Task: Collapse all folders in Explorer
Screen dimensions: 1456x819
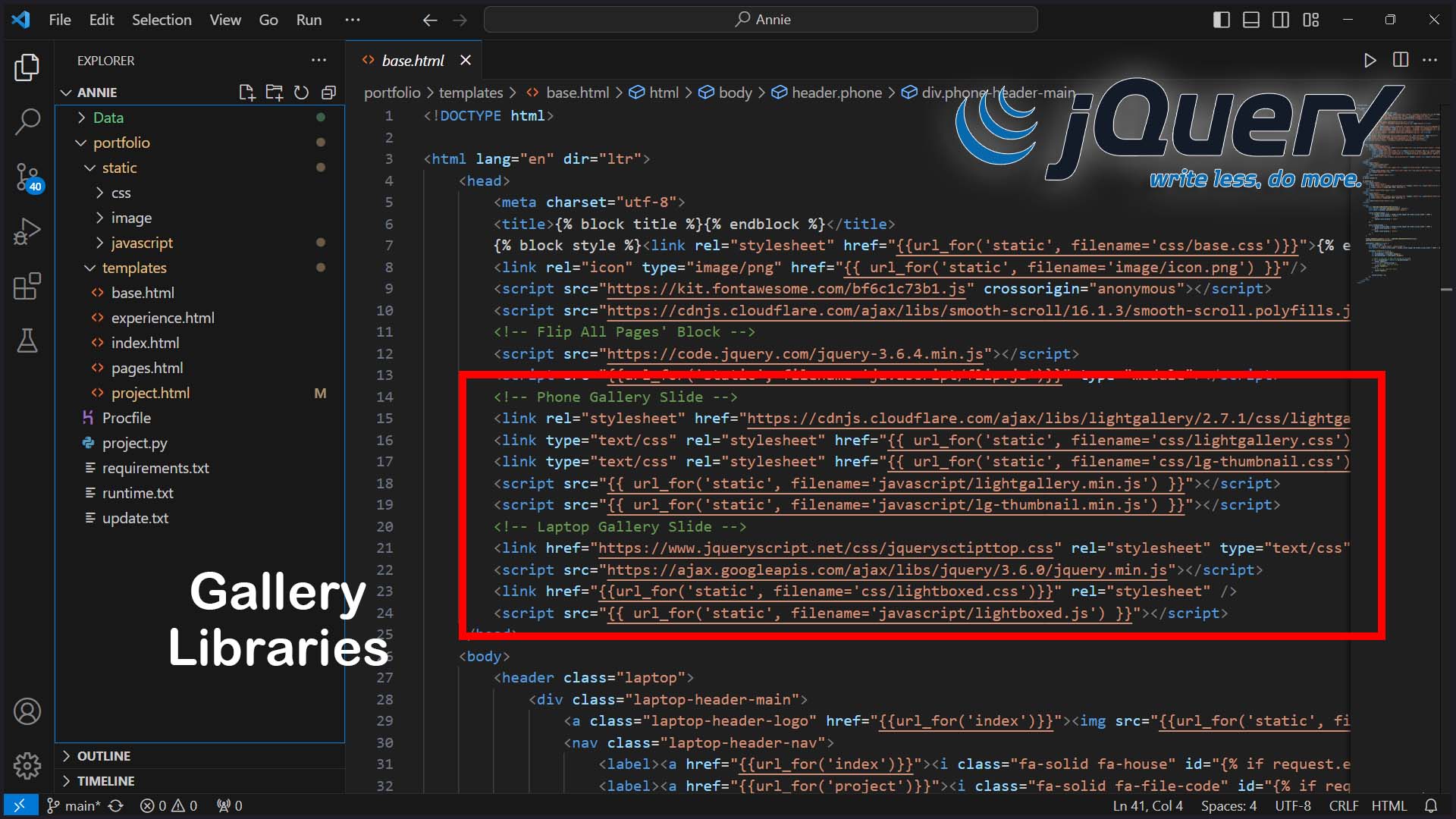Action: click(328, 93)
